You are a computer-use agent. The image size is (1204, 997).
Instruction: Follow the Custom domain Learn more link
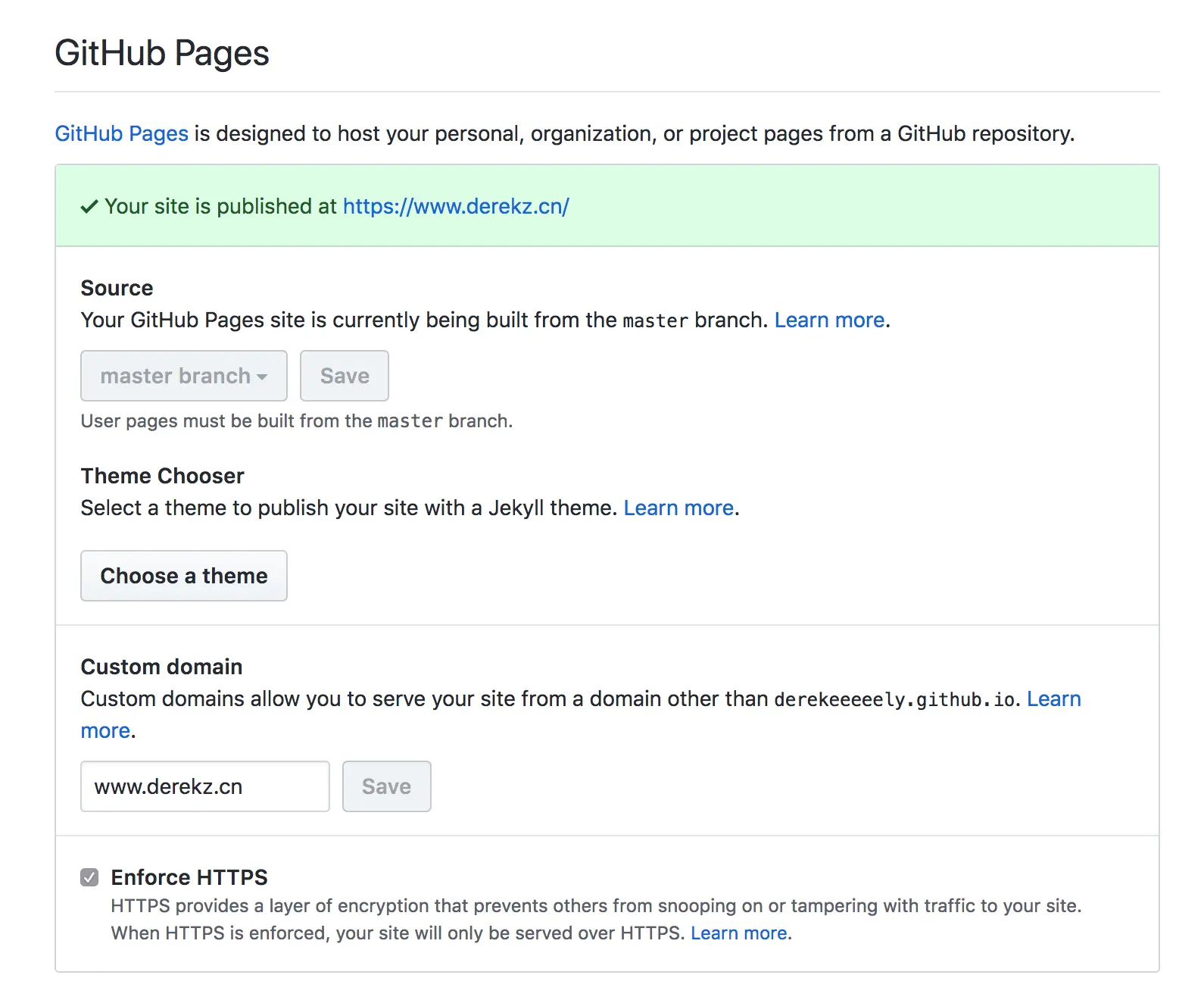[1053, 699]
